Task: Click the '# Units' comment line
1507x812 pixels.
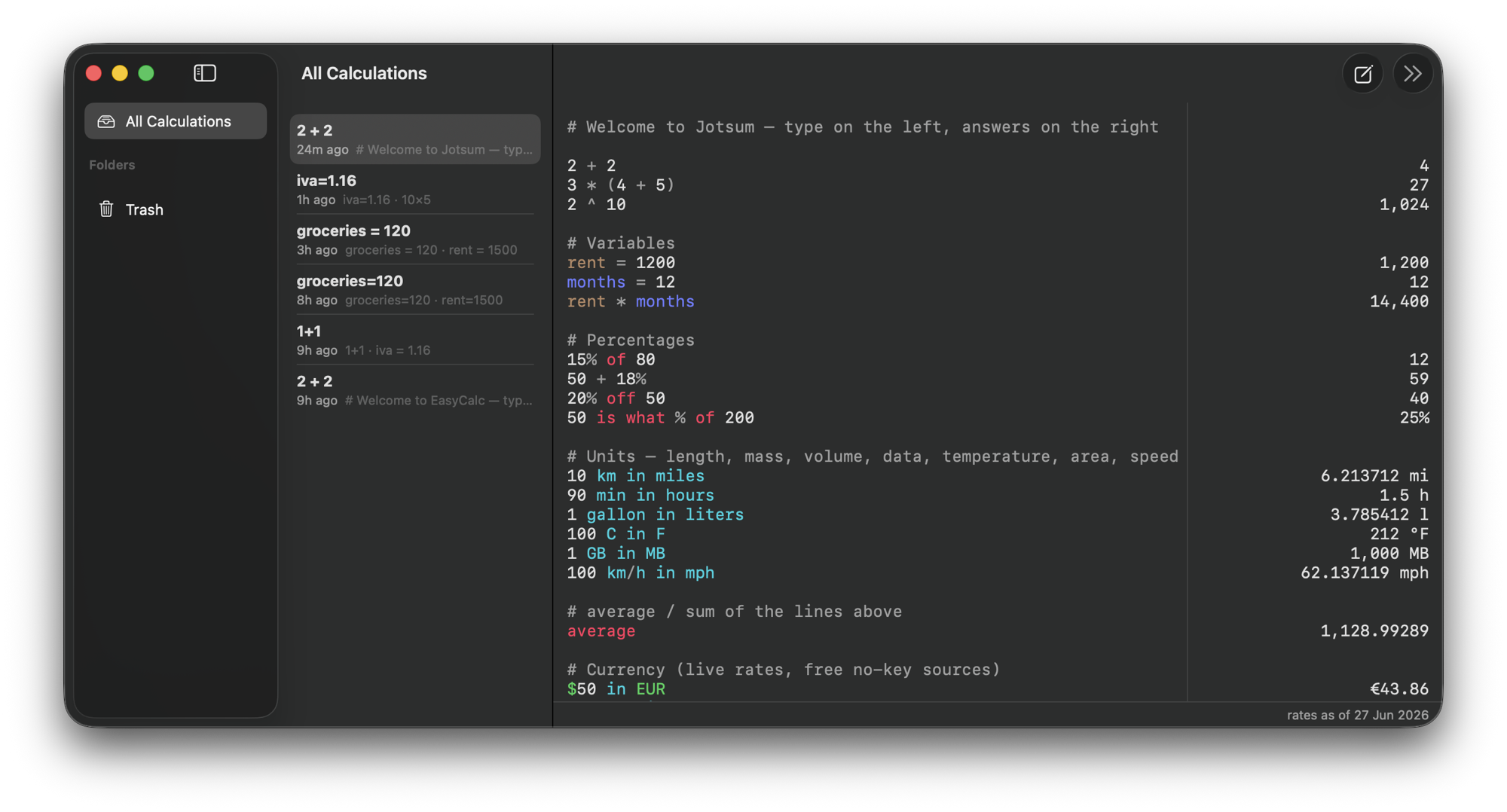Action: coord(873,456)
